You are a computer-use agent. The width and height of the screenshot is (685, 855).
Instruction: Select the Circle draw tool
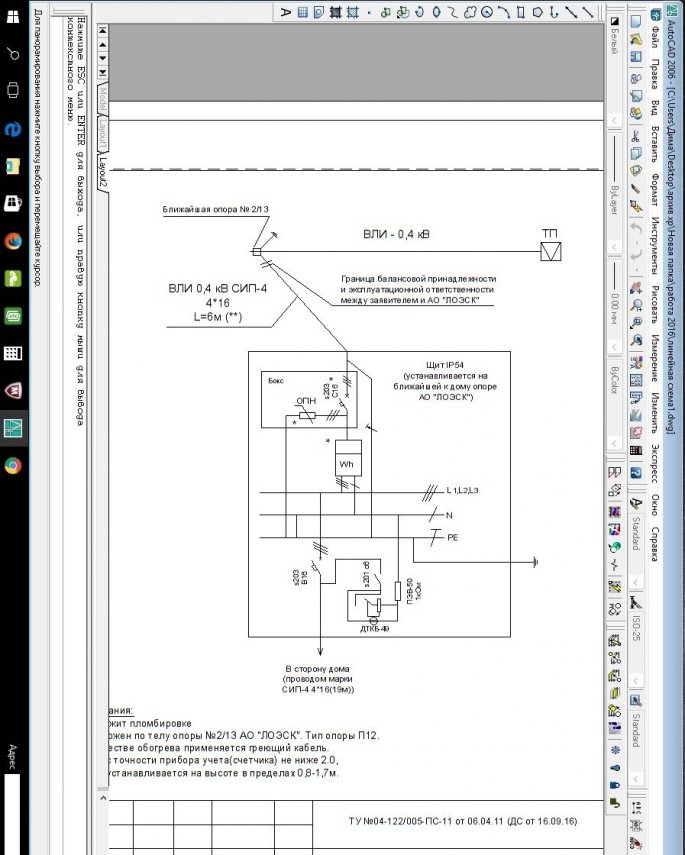pos(487,11)
